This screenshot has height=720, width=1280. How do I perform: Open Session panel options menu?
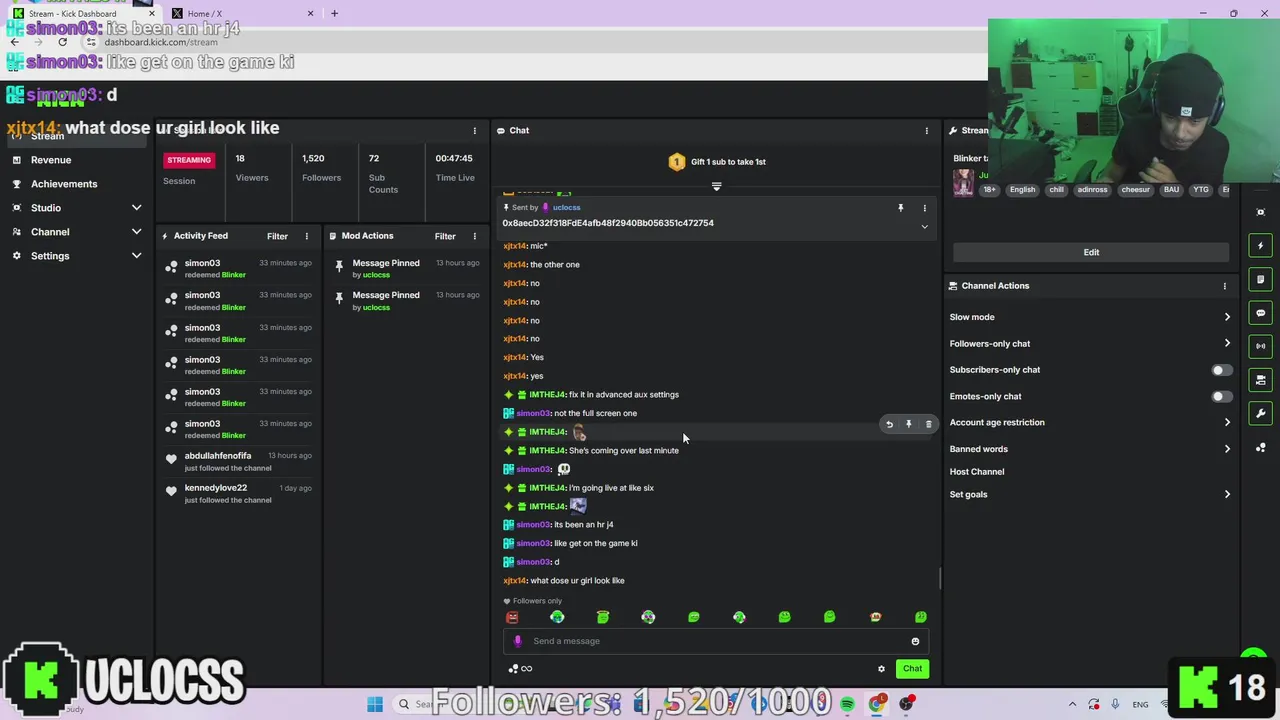pos(475,130)
